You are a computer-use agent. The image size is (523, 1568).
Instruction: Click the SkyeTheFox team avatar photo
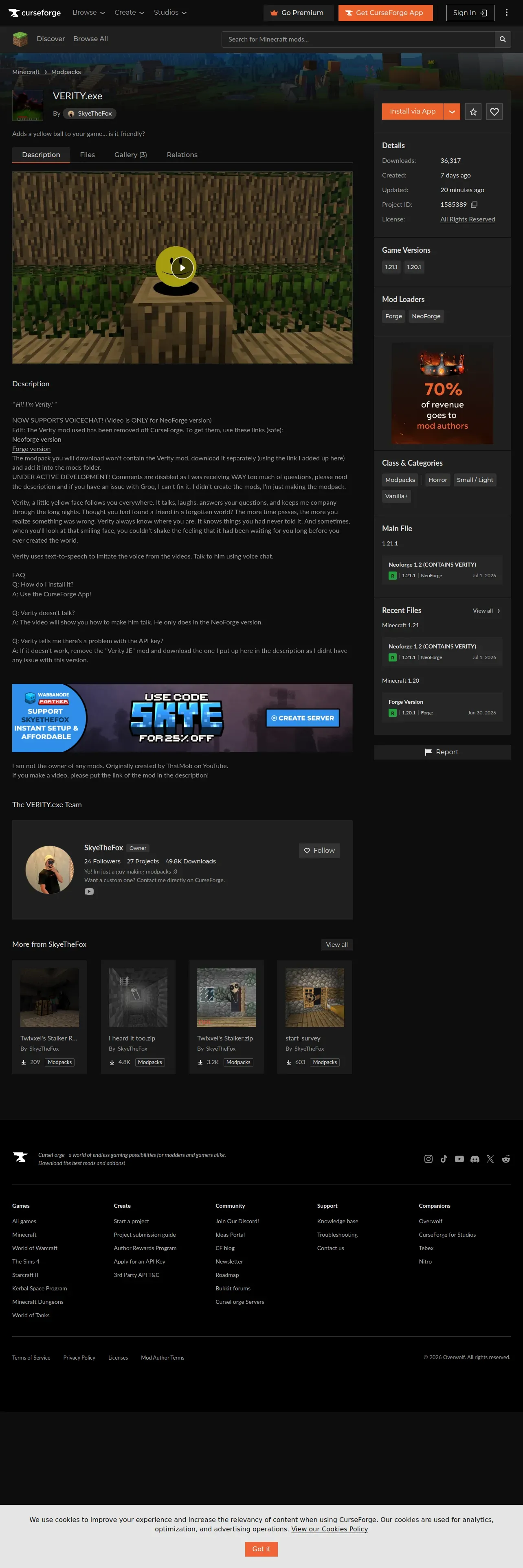click(x=50, y=869)
